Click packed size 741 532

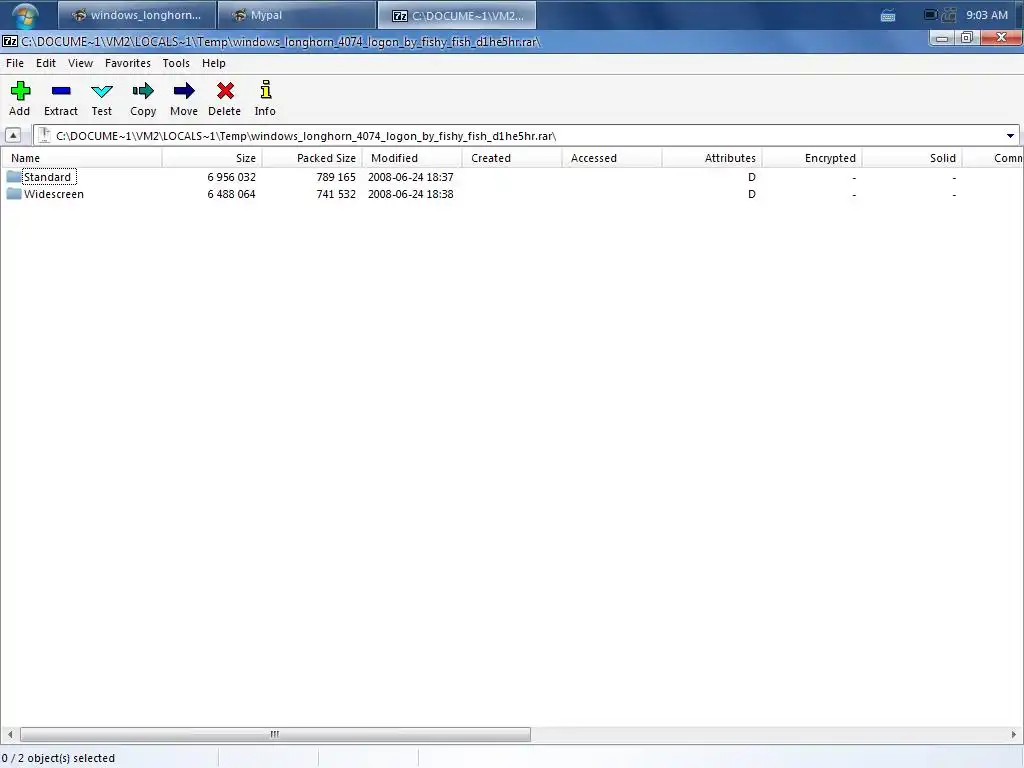[x=336, y=194]
